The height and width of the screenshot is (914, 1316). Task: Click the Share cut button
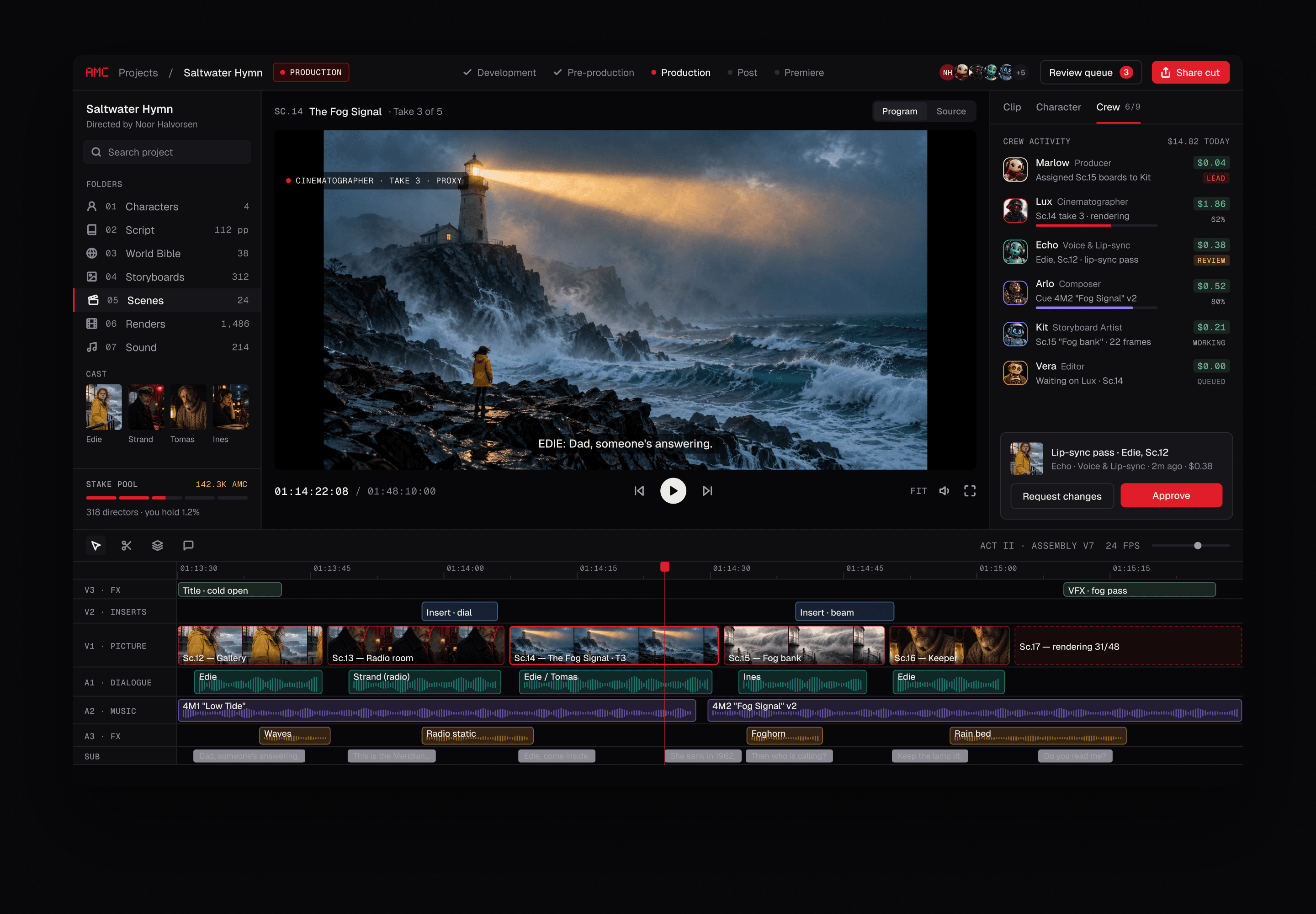(x=1190, y=72)
